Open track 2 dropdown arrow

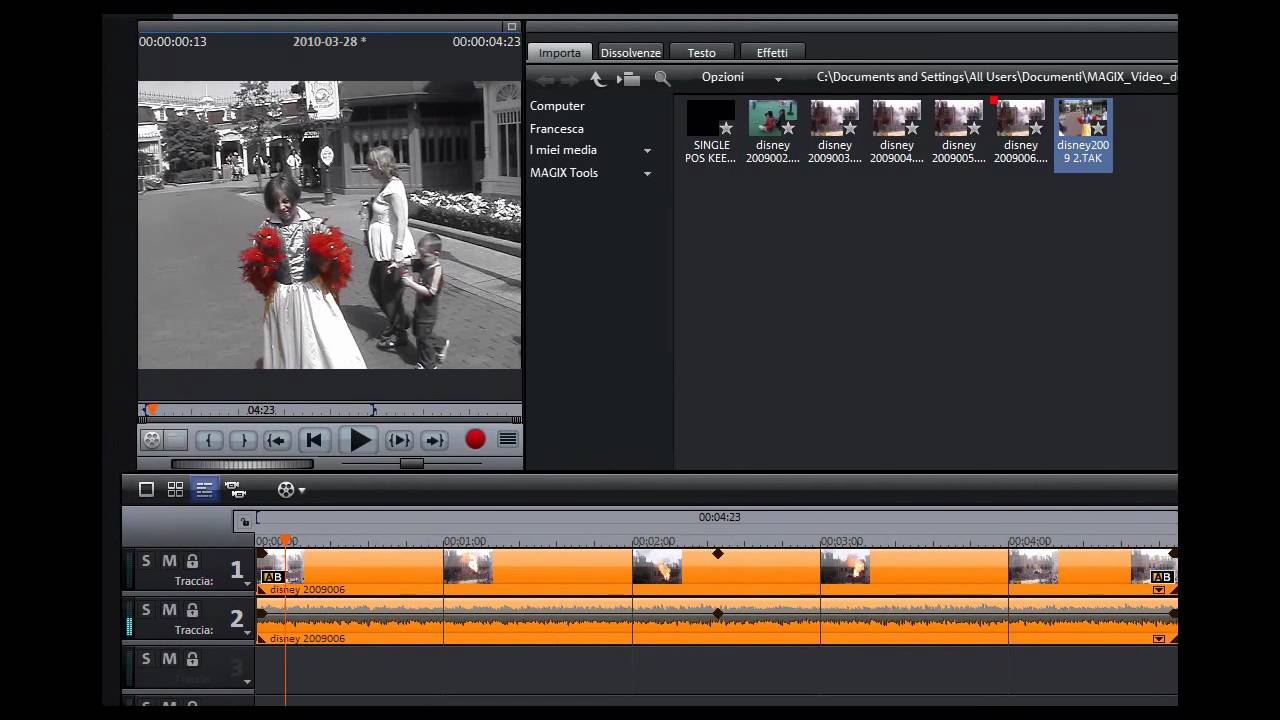click(247, 632)
